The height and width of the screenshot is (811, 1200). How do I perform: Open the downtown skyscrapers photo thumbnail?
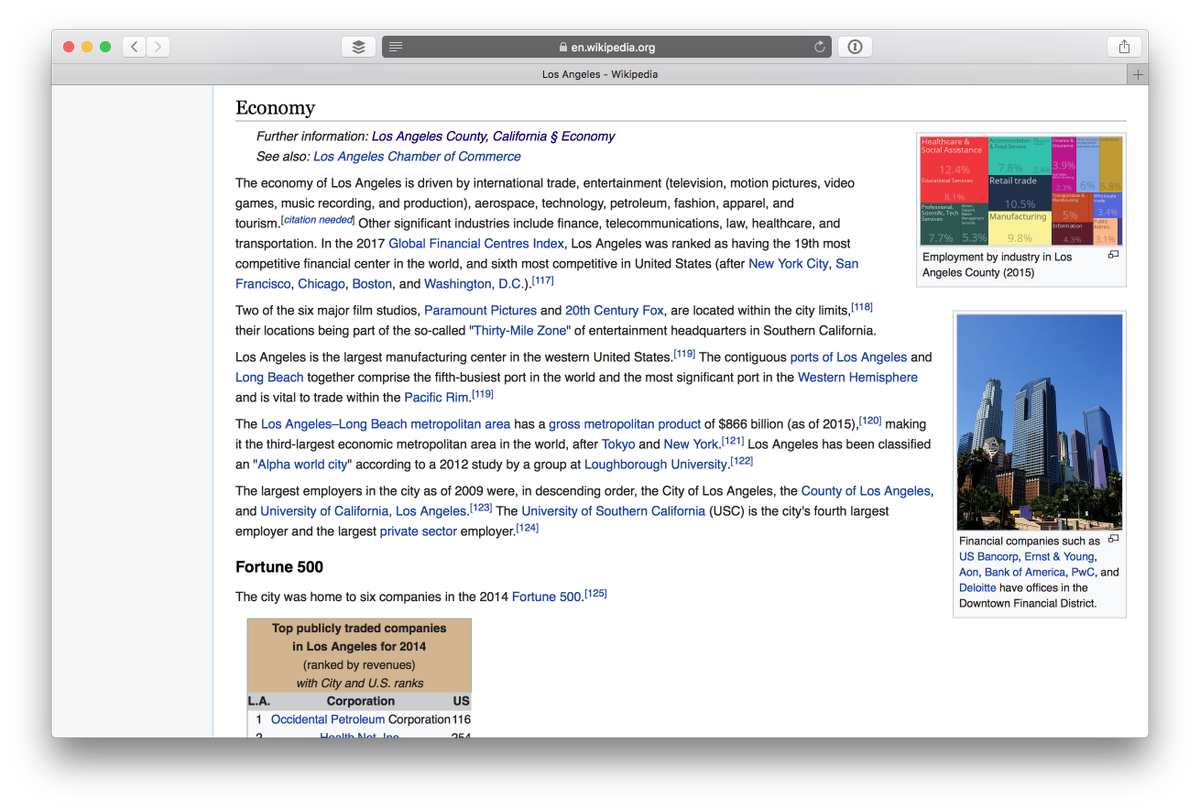(1039, 422)
